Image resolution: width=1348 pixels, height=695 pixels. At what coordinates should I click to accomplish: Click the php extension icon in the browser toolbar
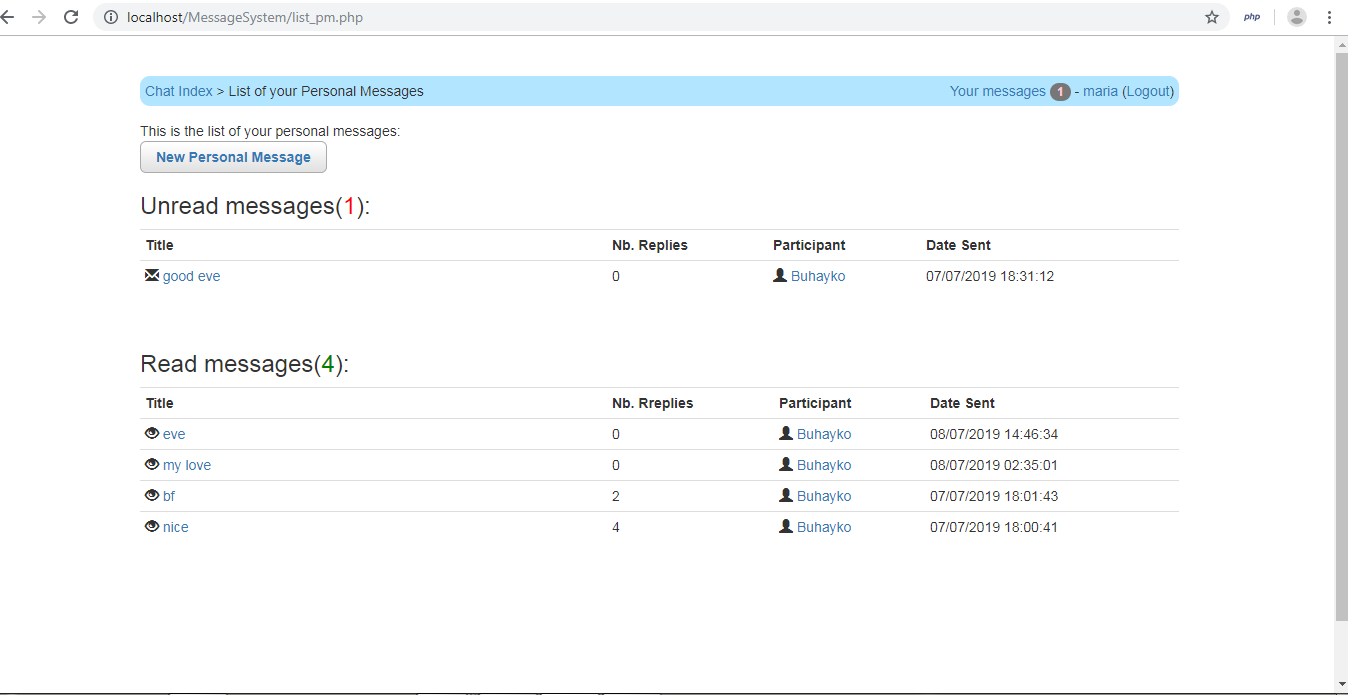coord(1251,16)
